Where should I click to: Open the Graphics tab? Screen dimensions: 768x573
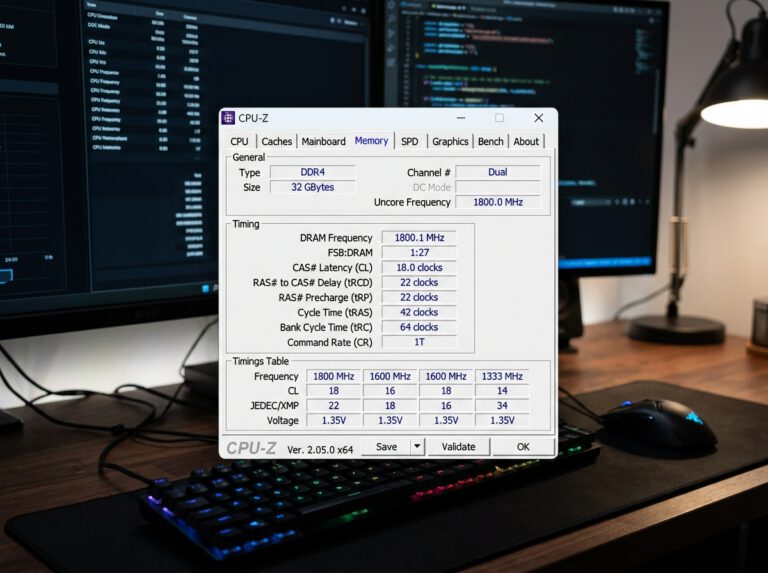[450, 142]
